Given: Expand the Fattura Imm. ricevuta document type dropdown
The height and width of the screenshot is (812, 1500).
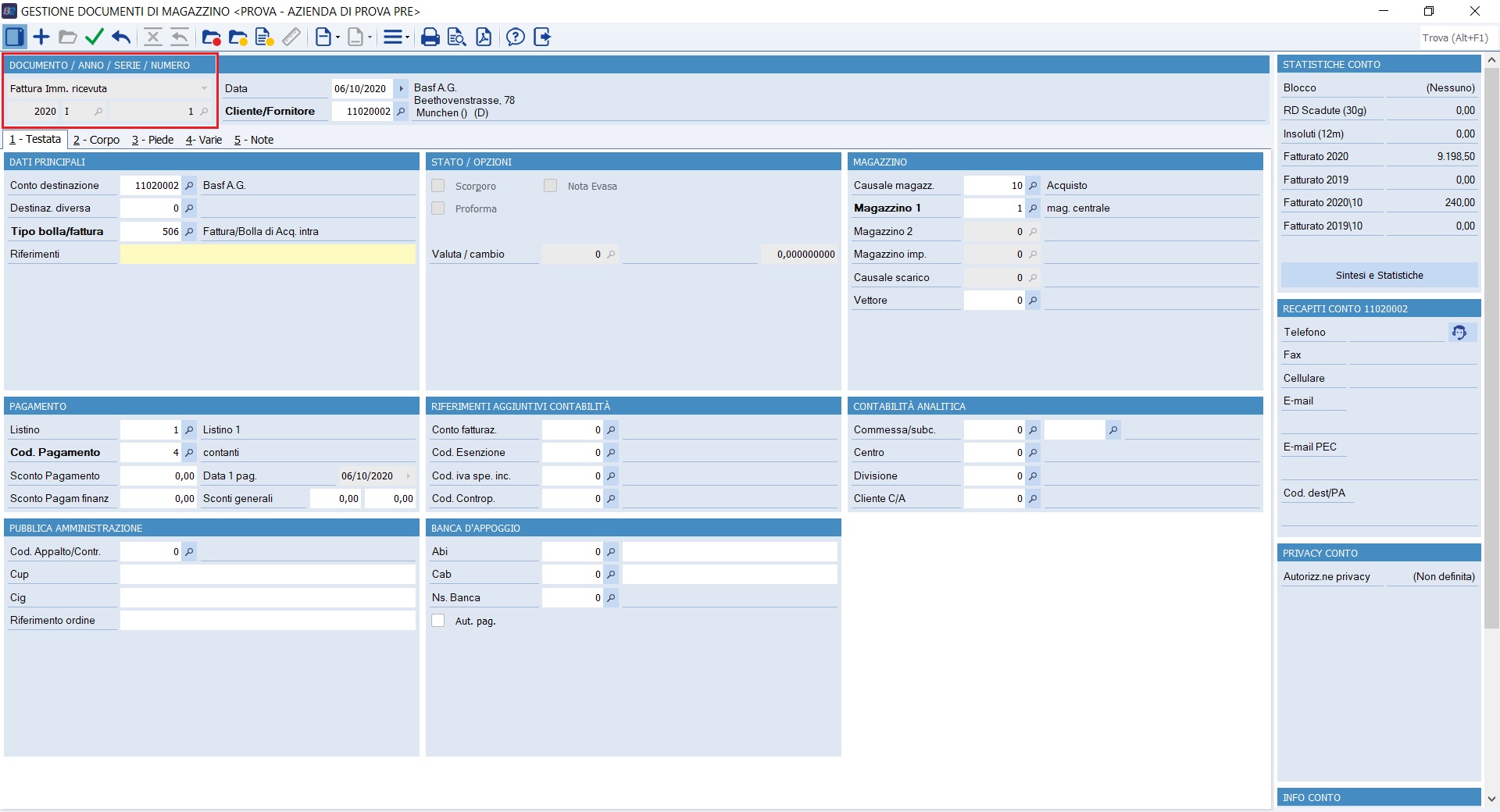Looking at the screenshot, I should coord(204,88).
